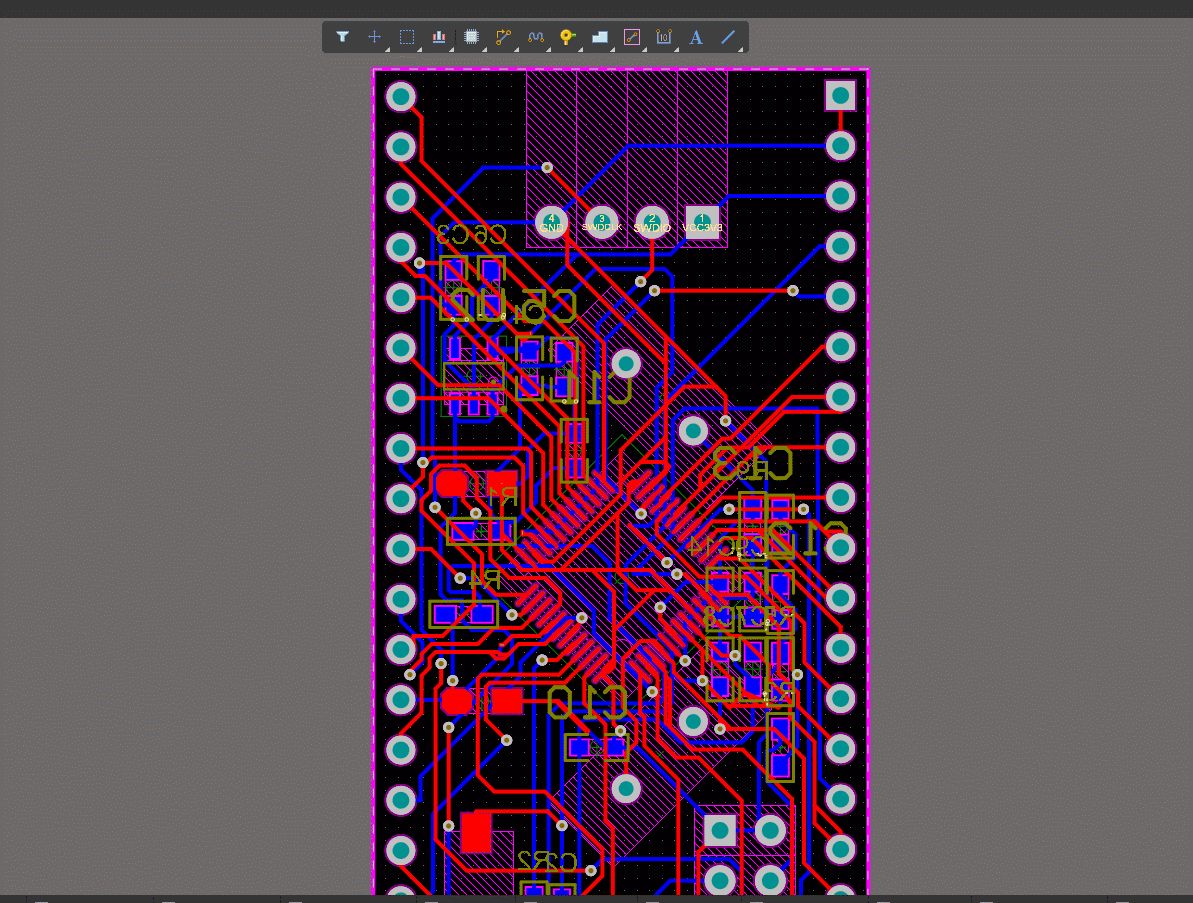Click the Place Via icon

(x=567, y=37)
